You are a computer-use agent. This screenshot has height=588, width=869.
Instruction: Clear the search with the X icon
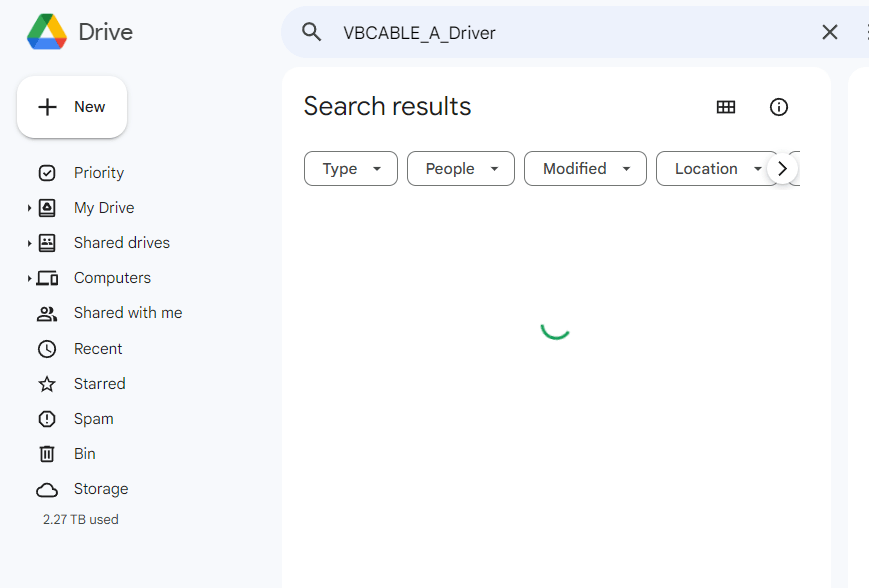click(830, 32)
